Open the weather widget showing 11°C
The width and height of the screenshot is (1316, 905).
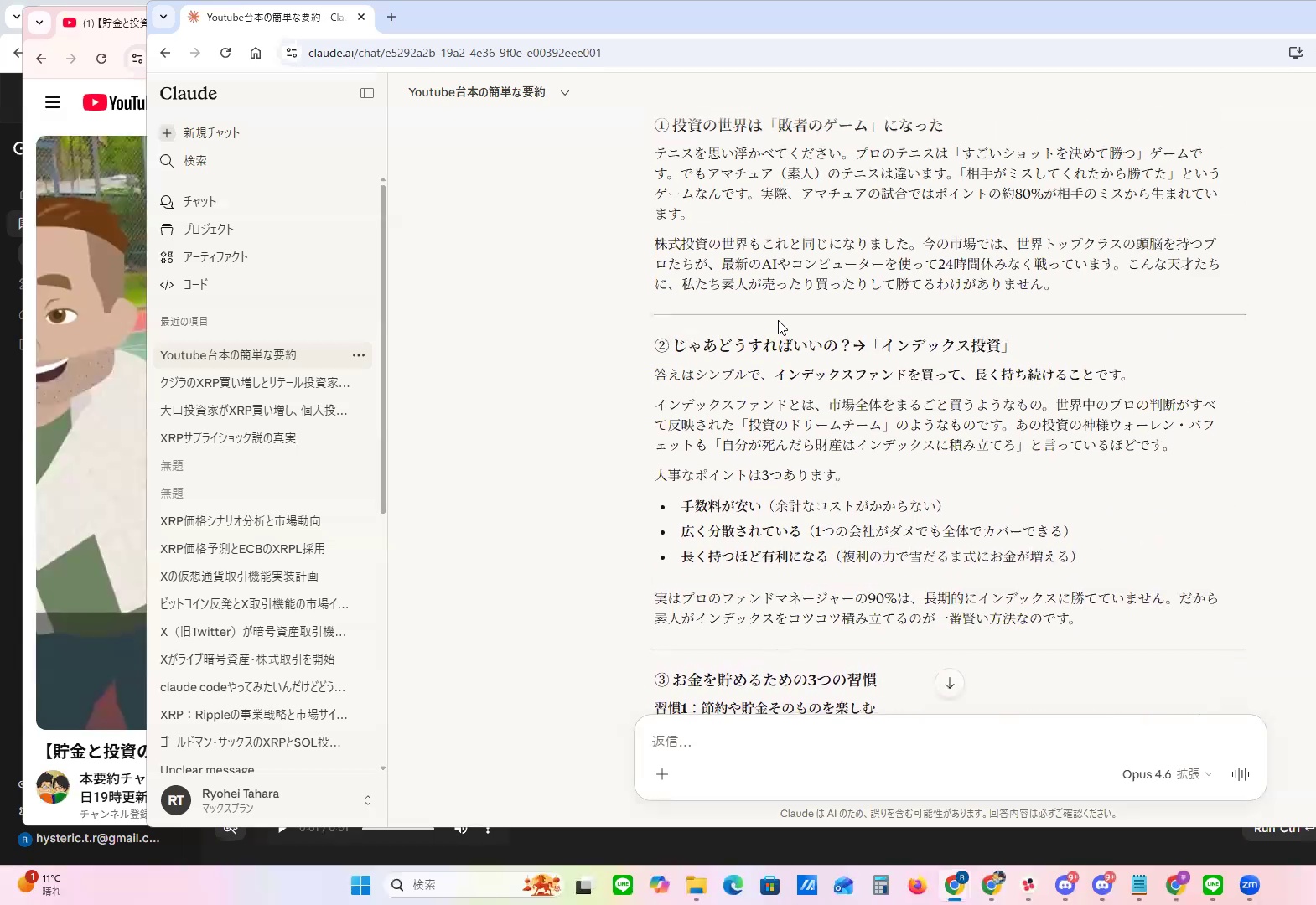tap(39, 884)
